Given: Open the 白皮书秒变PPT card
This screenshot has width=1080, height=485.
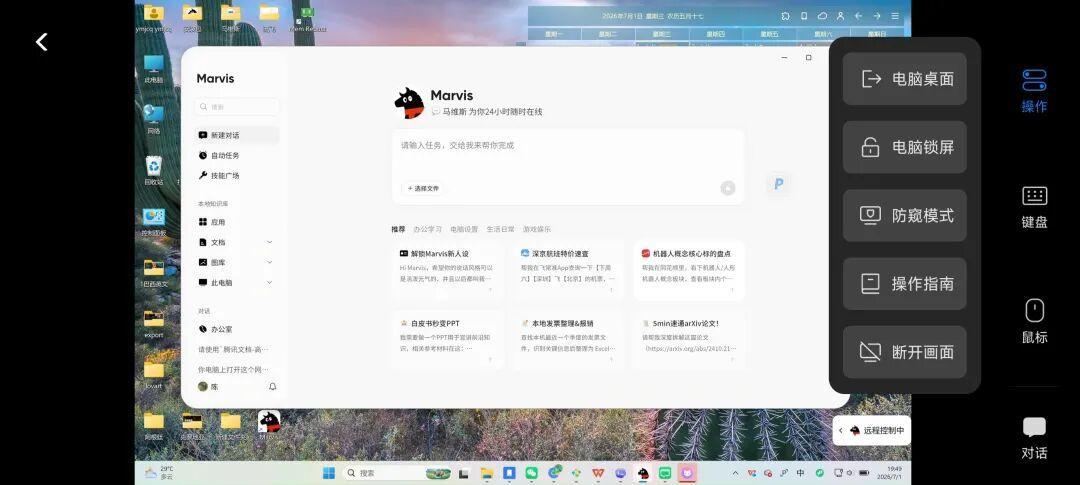Looking at the screenshot, I should click(x=448, y=340).
